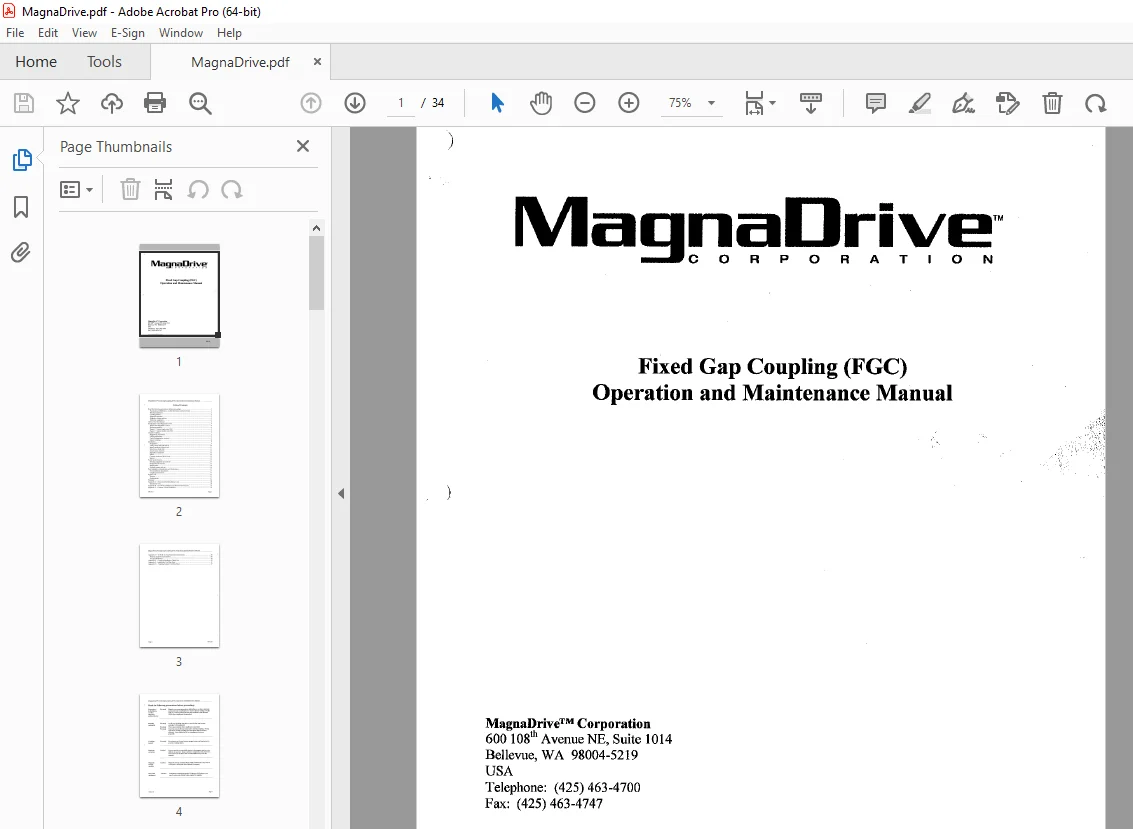Print the document with printer icon
The image size is (1133, 829).
click(155, 103)
